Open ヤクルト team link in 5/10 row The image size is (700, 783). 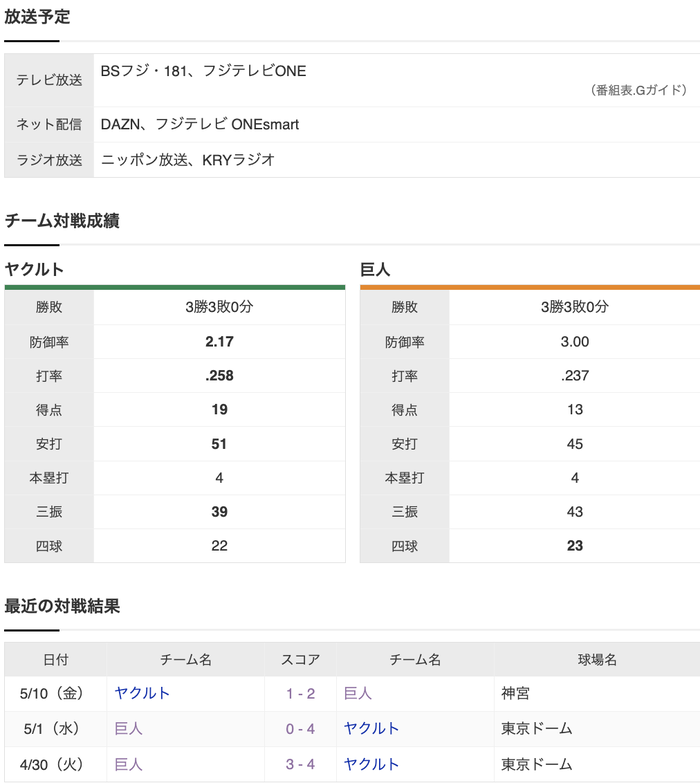coord(142,693)
